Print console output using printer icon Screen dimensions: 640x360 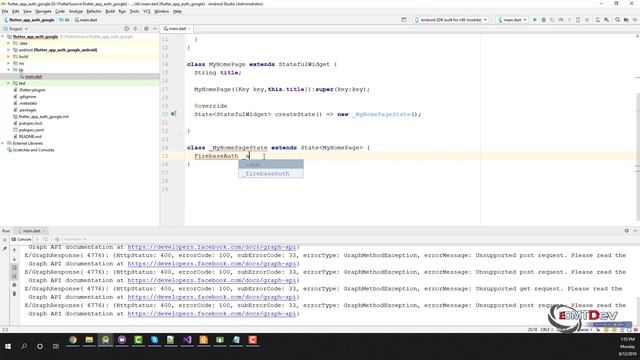click(14, 284)
